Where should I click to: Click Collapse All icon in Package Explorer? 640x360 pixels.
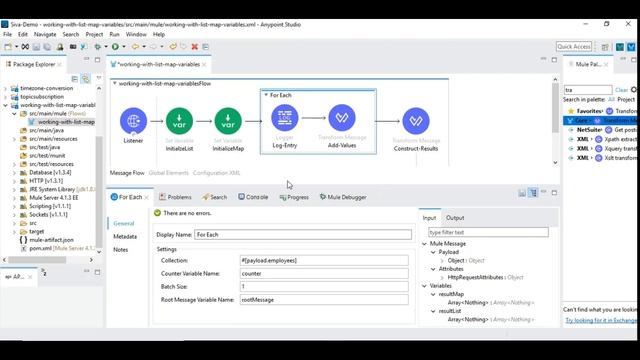pos(75,78)
